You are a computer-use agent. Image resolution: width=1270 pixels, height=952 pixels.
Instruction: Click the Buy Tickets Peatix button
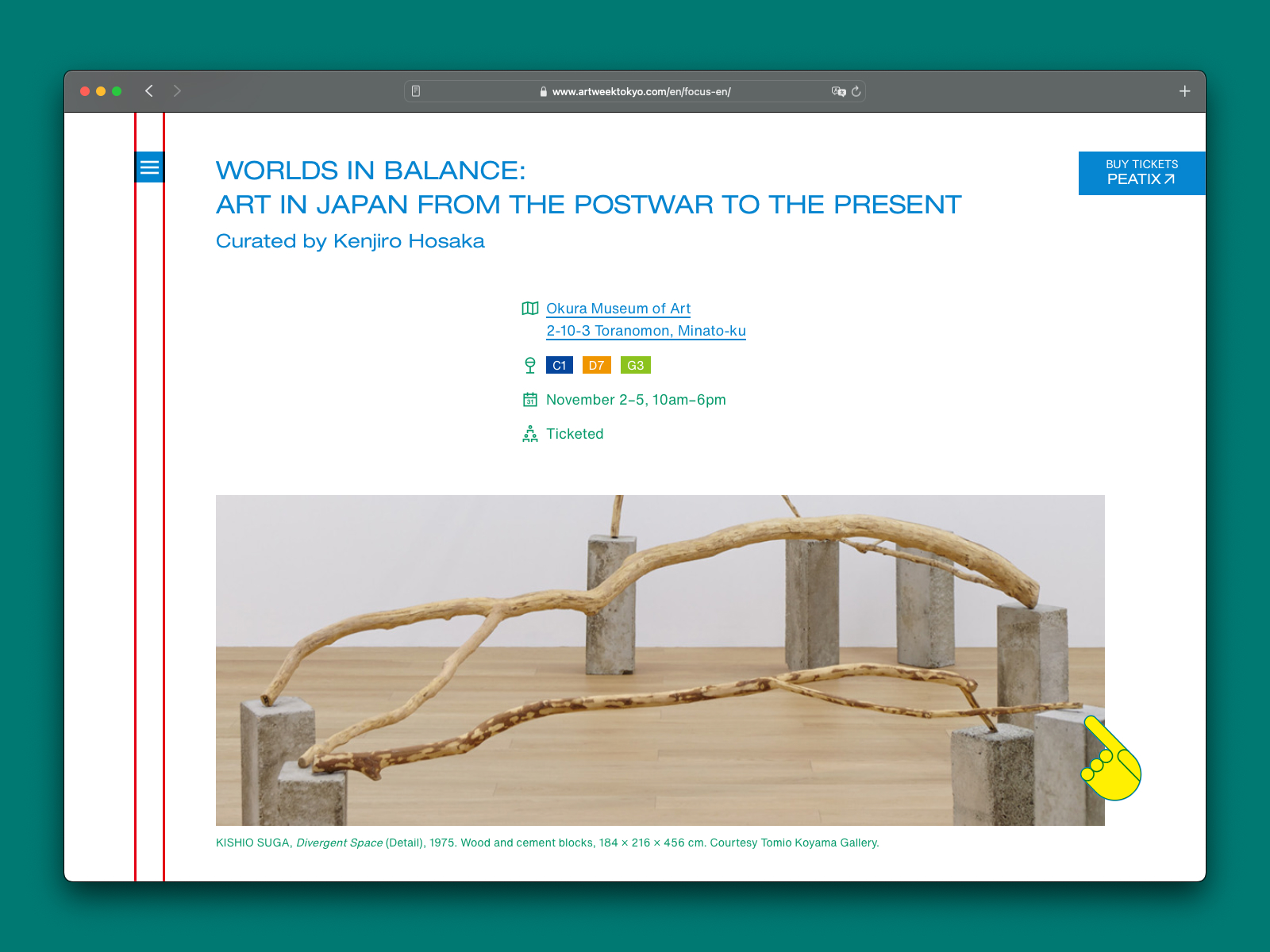tap(1141, 173)
